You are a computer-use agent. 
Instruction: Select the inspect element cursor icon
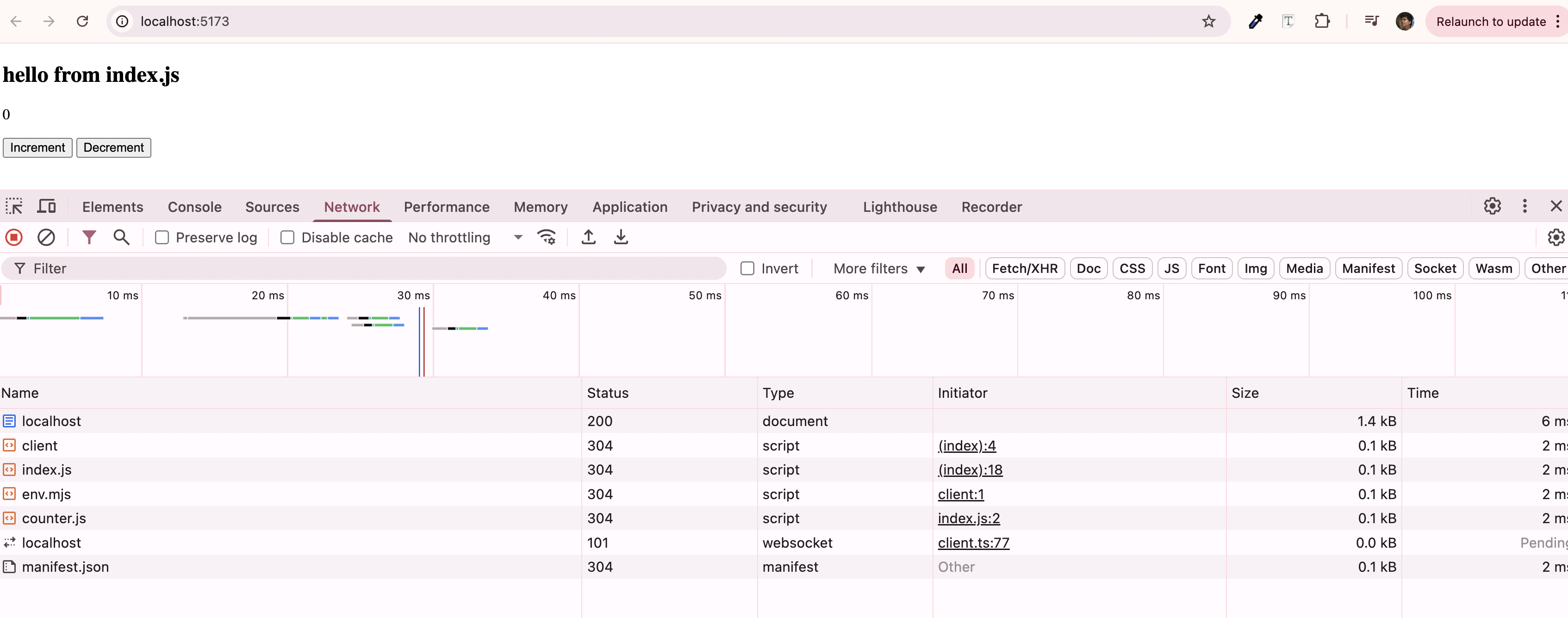coord(13,206)
